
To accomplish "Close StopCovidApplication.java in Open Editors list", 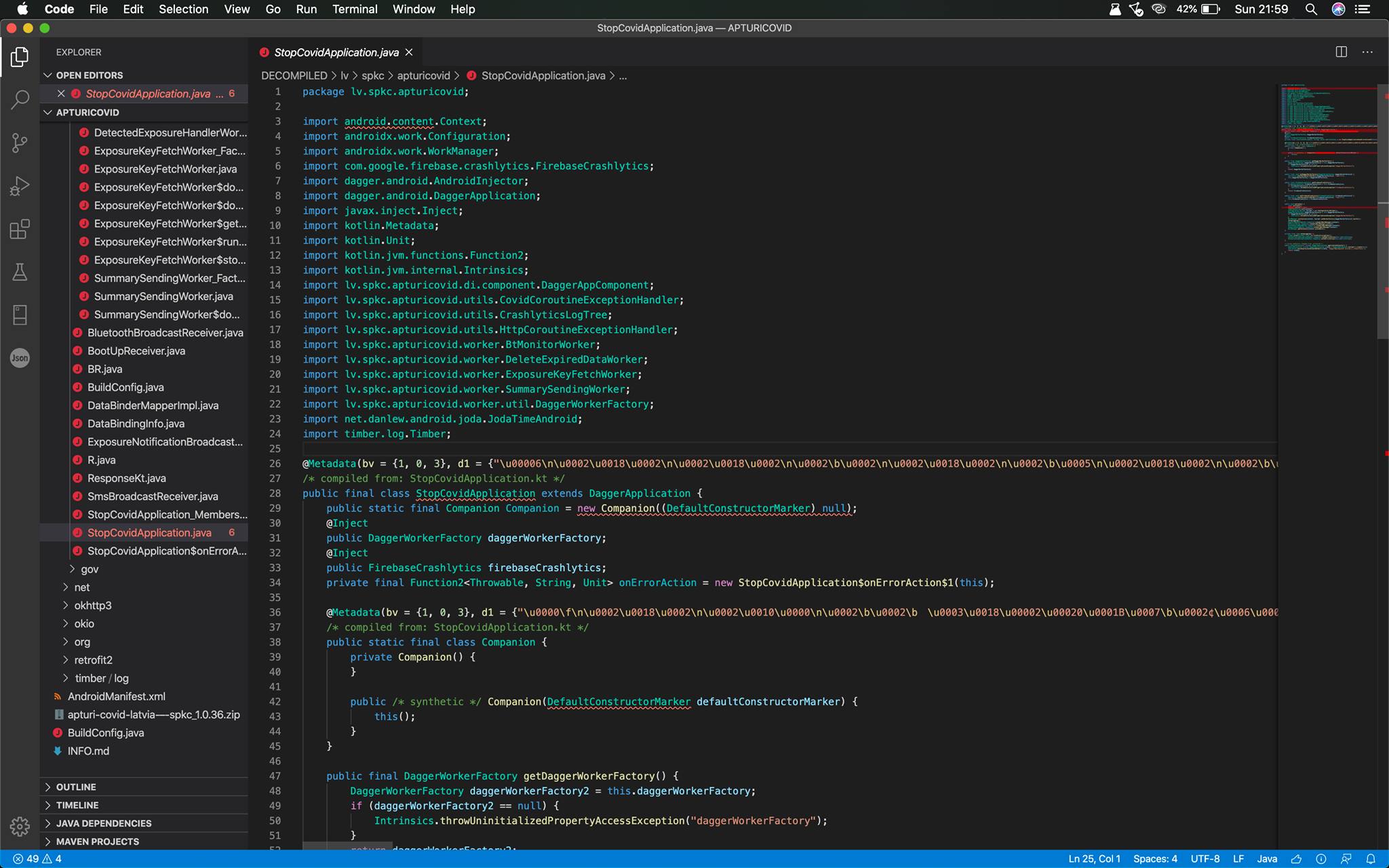I will [61, 94].
